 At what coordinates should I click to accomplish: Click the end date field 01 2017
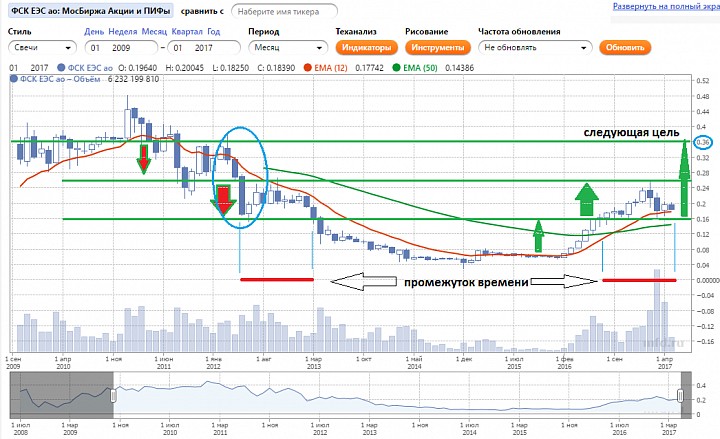coord(204,47)
